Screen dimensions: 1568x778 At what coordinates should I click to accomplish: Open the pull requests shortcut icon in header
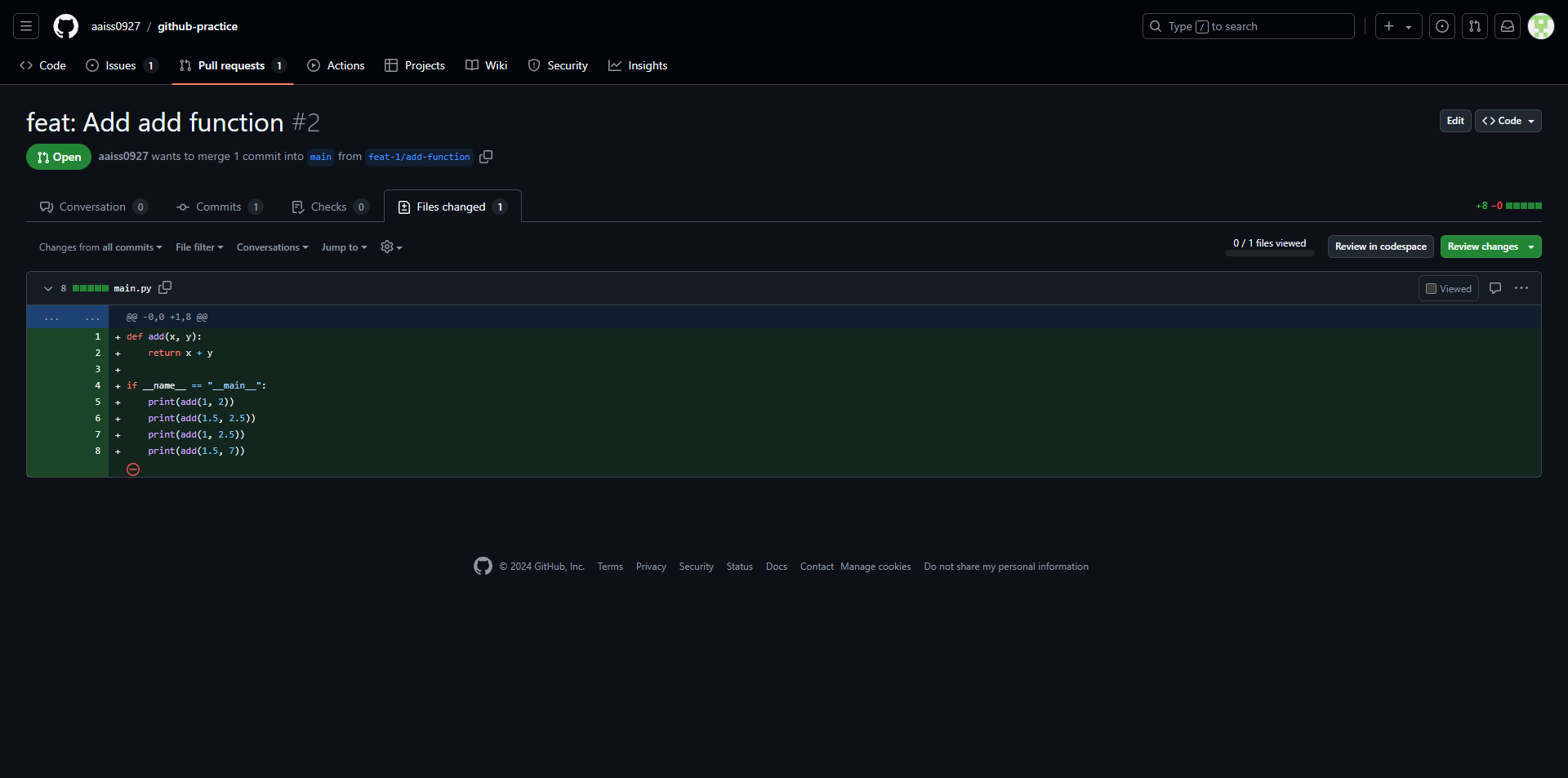click(x=1475, y=26)
